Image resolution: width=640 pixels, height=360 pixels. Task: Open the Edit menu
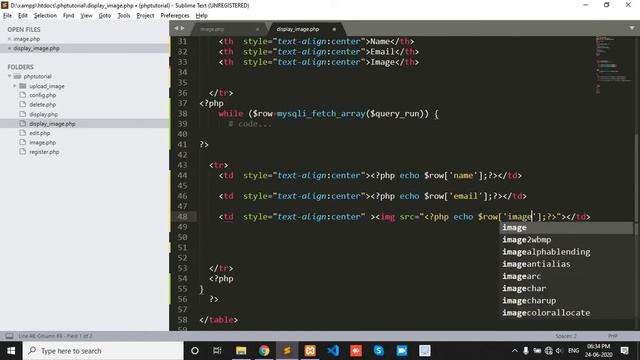(x=22, y=16)
